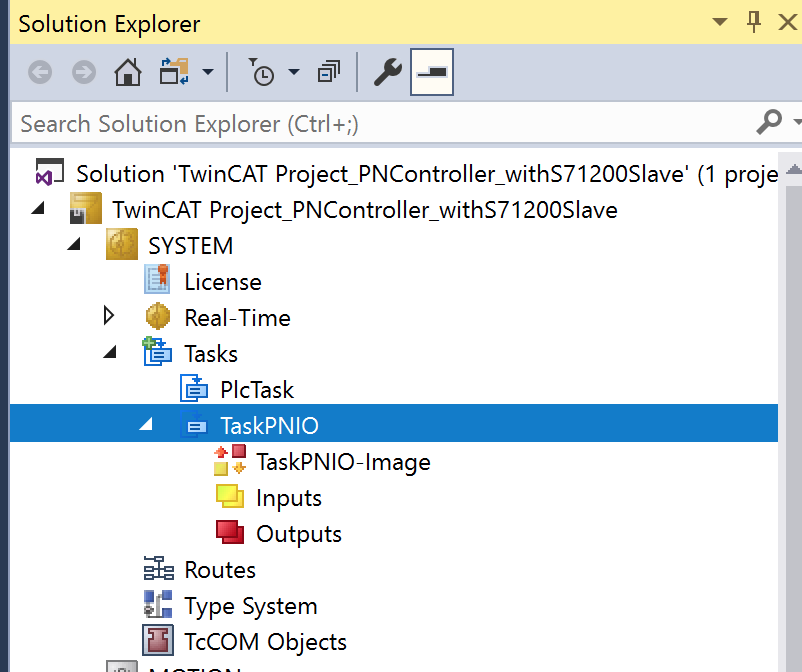Click the vertical scrollbar track
This screenshot has width=802, height=672.
pos(793,430)
